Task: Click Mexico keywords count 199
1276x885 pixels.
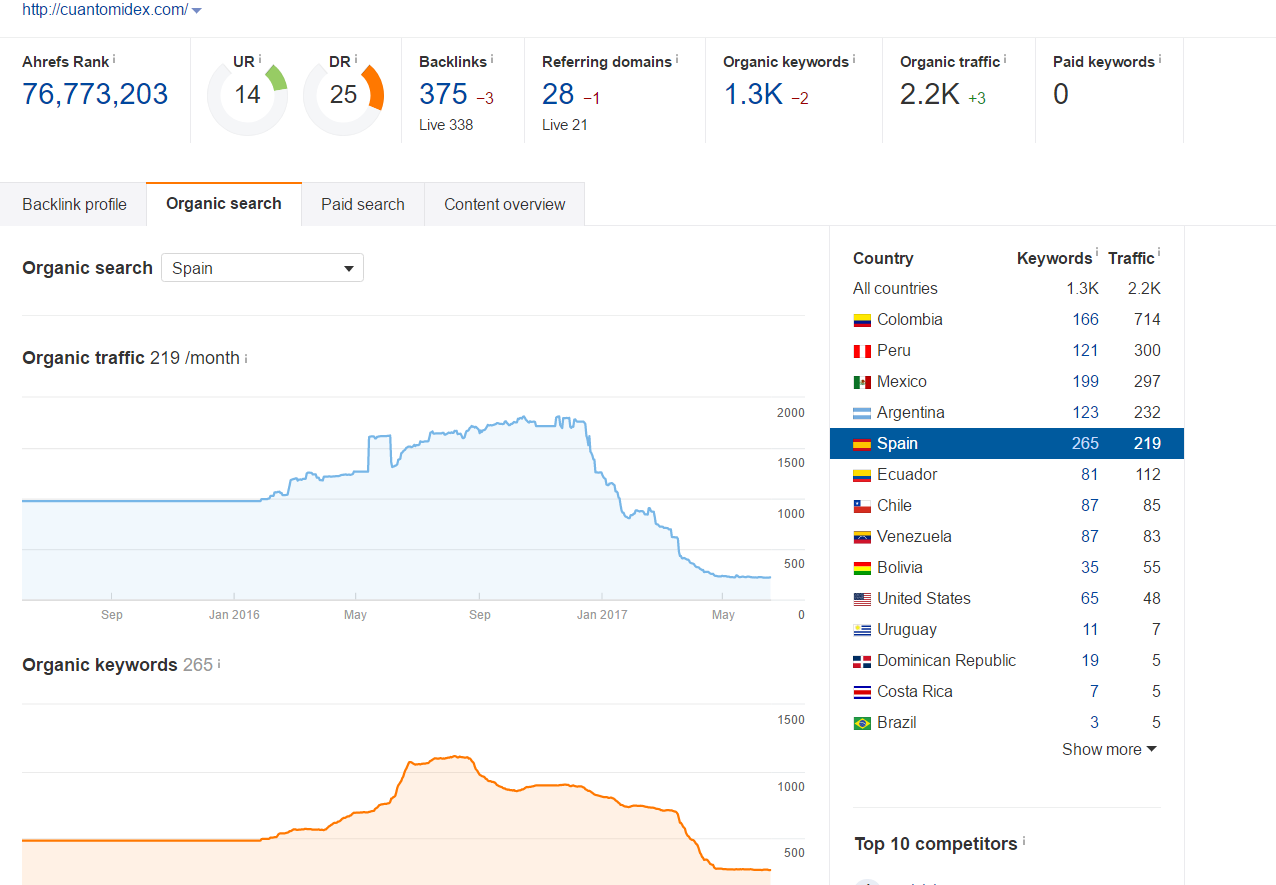Action: [1085, 382]
